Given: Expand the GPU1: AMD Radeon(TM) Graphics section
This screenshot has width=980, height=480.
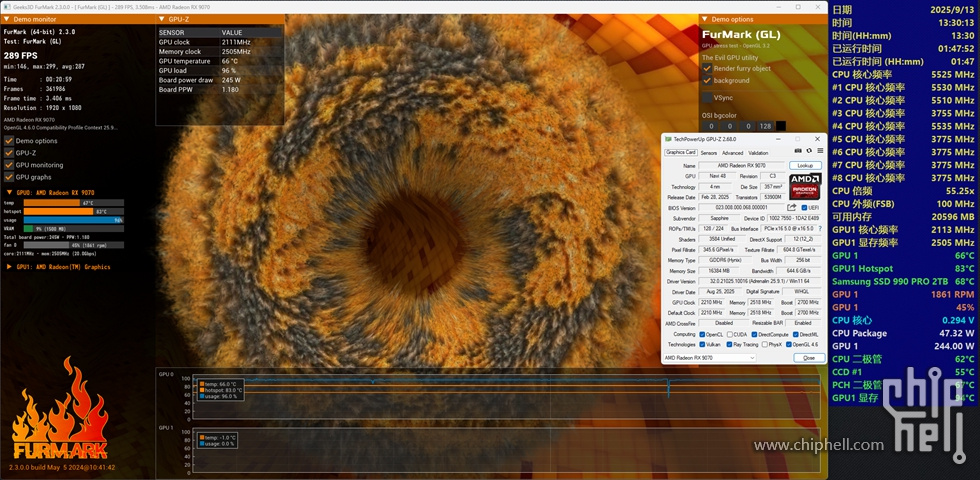Looking at the screenshot, I should coord(9,267).
